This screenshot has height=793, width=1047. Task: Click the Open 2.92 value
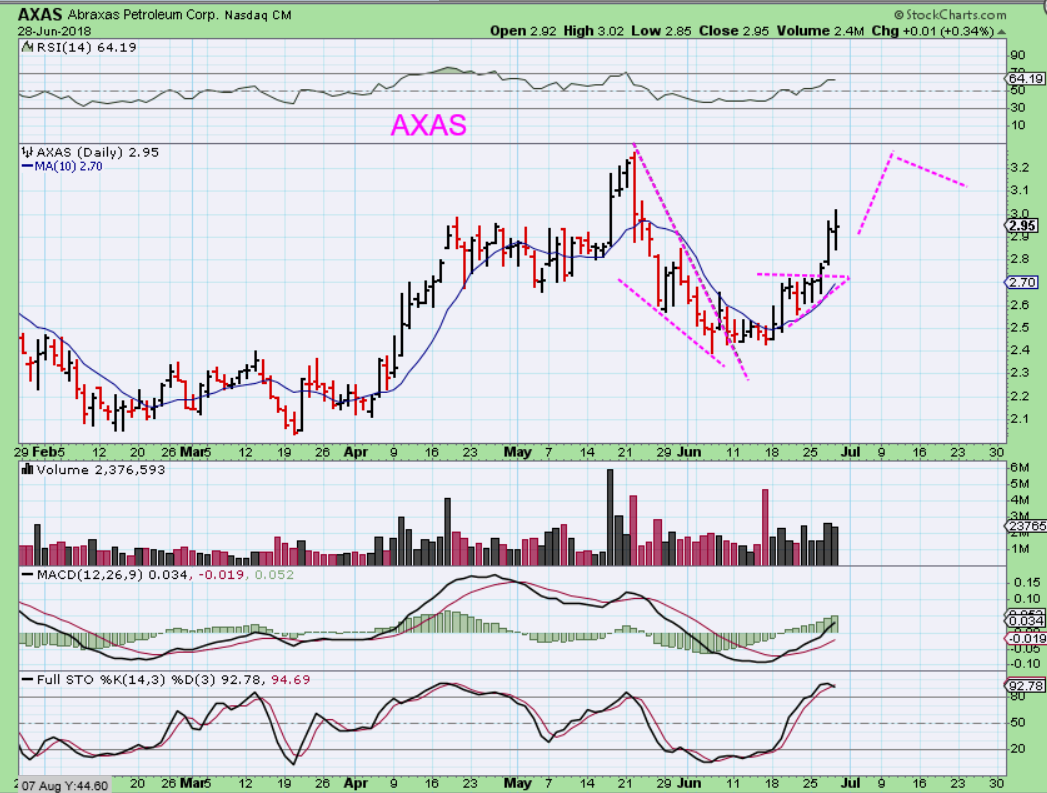point(523,31)
